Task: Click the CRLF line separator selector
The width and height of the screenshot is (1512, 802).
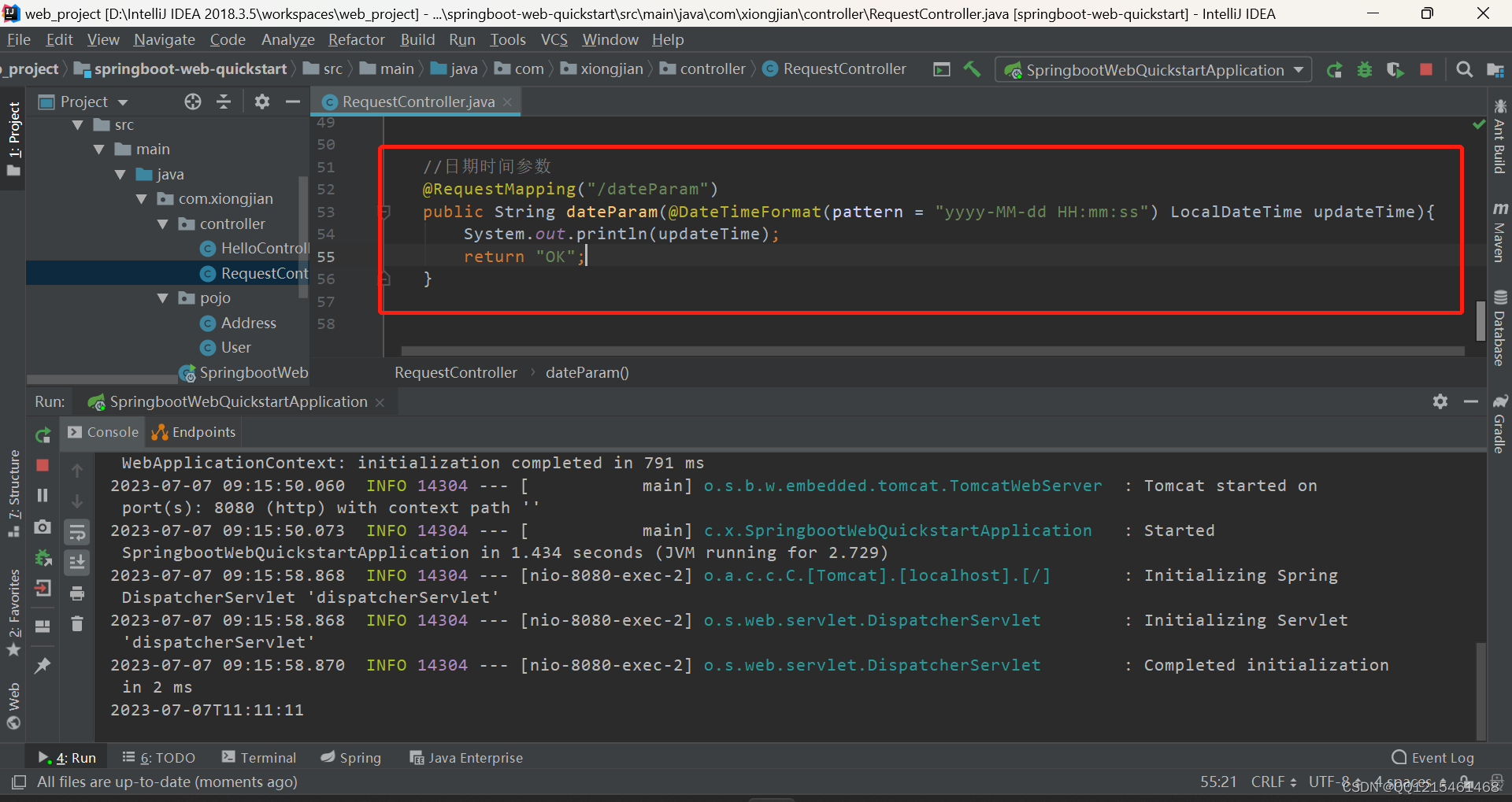Action: point(1273,782)
